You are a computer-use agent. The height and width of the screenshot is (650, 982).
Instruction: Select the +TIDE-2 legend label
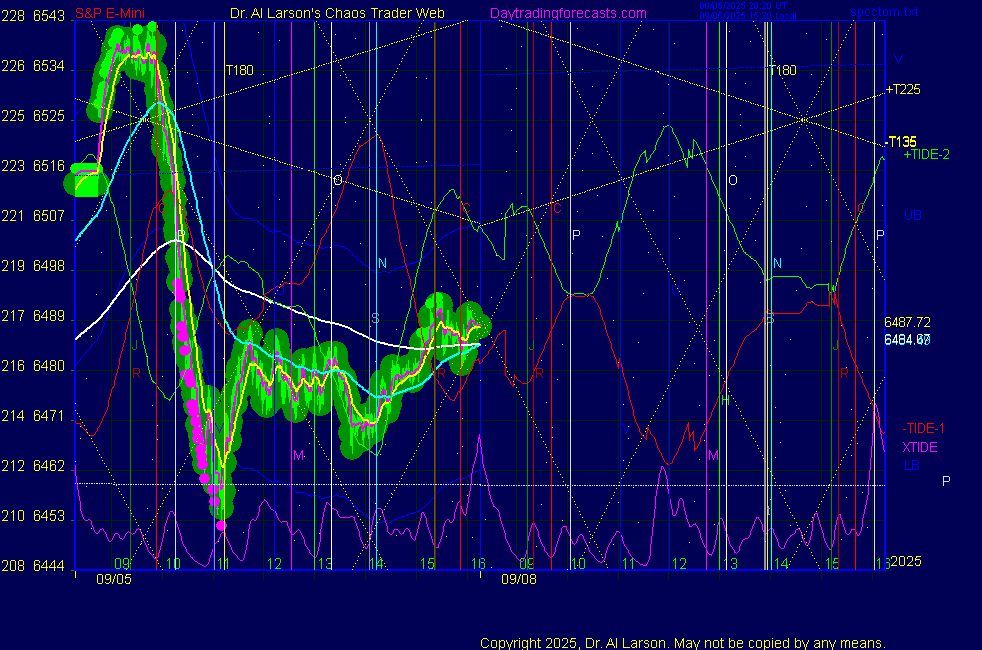tap(926, 155)
